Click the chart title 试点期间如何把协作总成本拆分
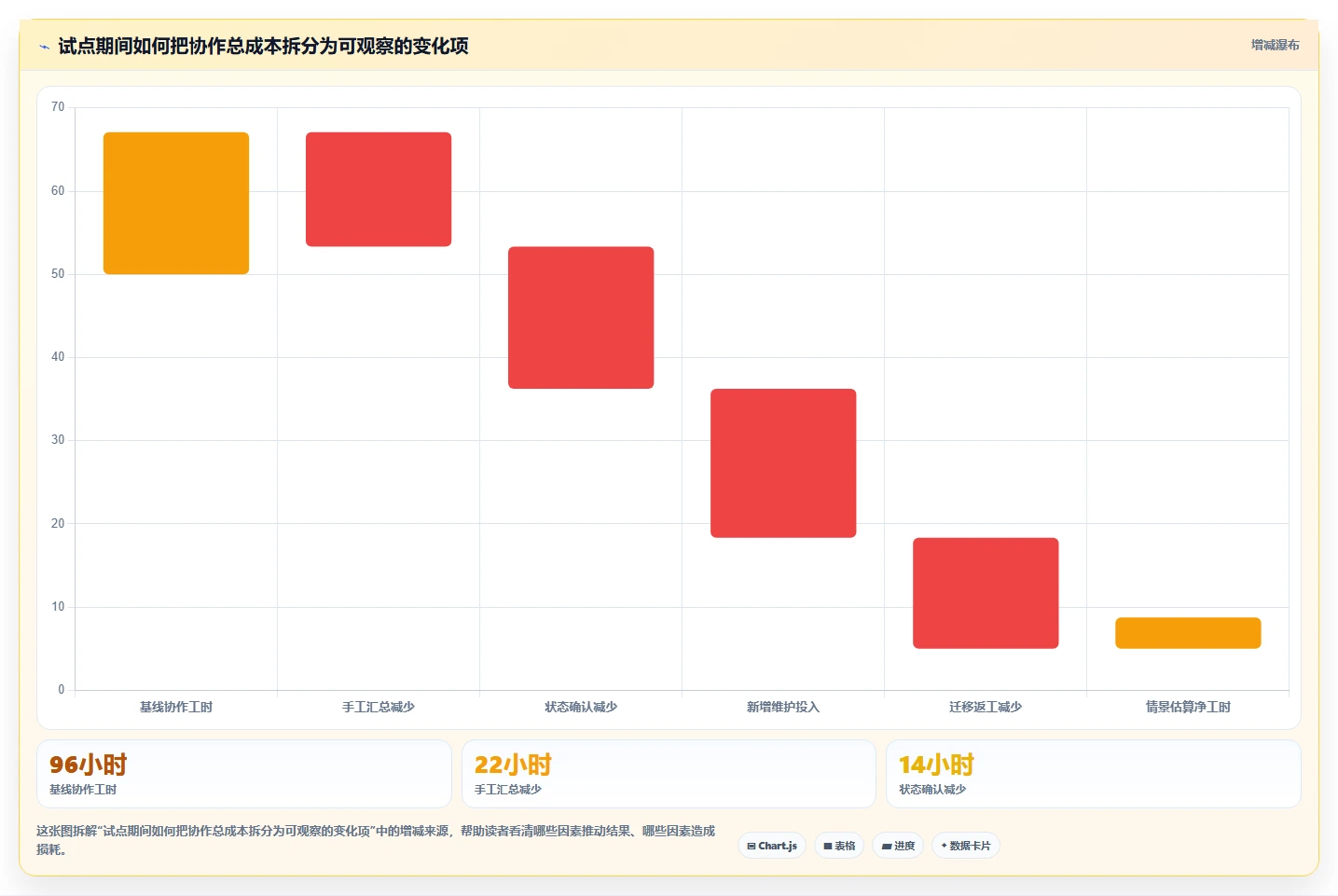The height and width of the screenshot is (896, 1338). pos(263,46)
